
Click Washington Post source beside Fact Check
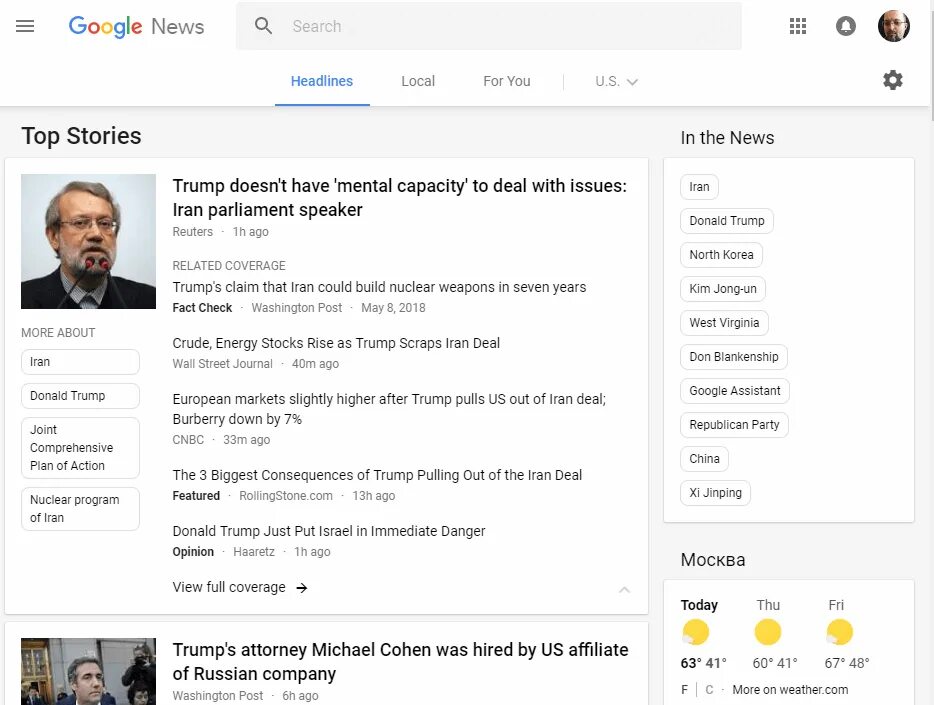[297, 308]
